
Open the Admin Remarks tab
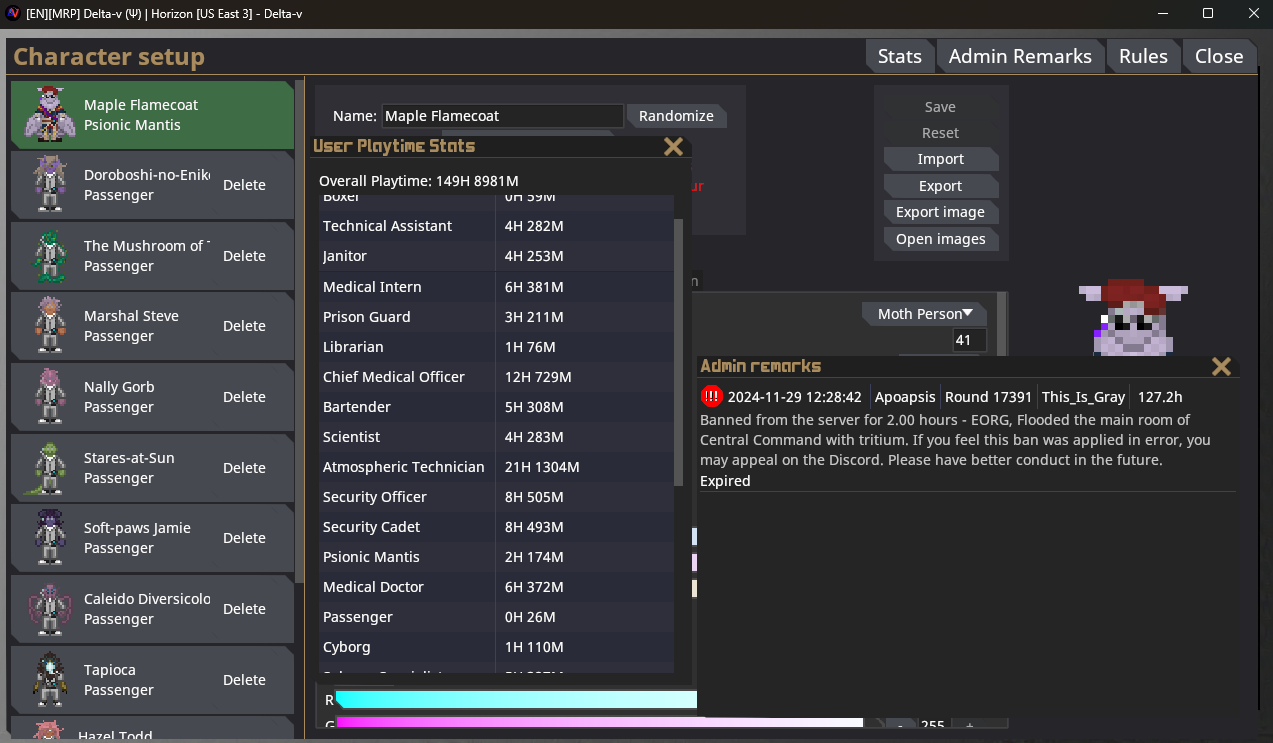pos(1020,56)
